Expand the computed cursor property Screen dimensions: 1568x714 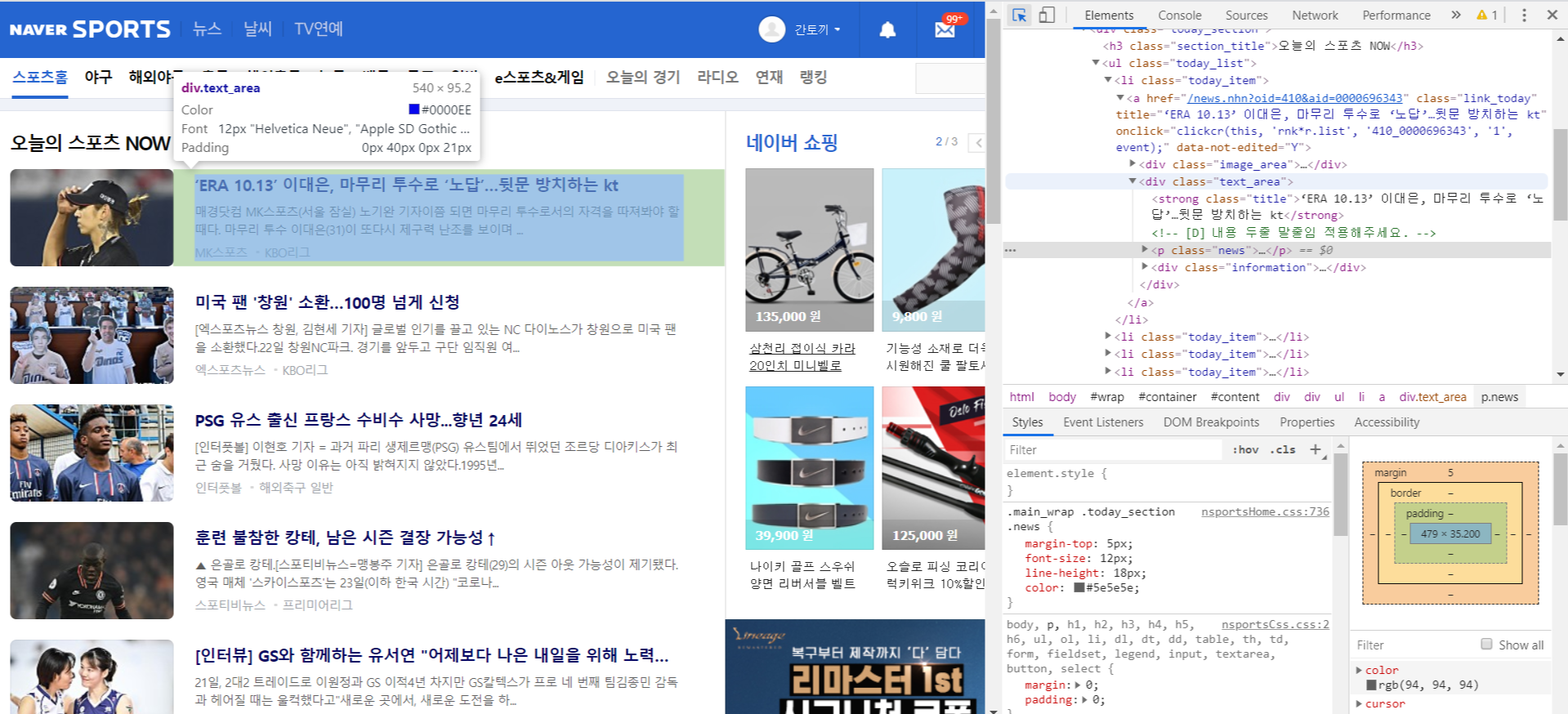click(1360, 703)
